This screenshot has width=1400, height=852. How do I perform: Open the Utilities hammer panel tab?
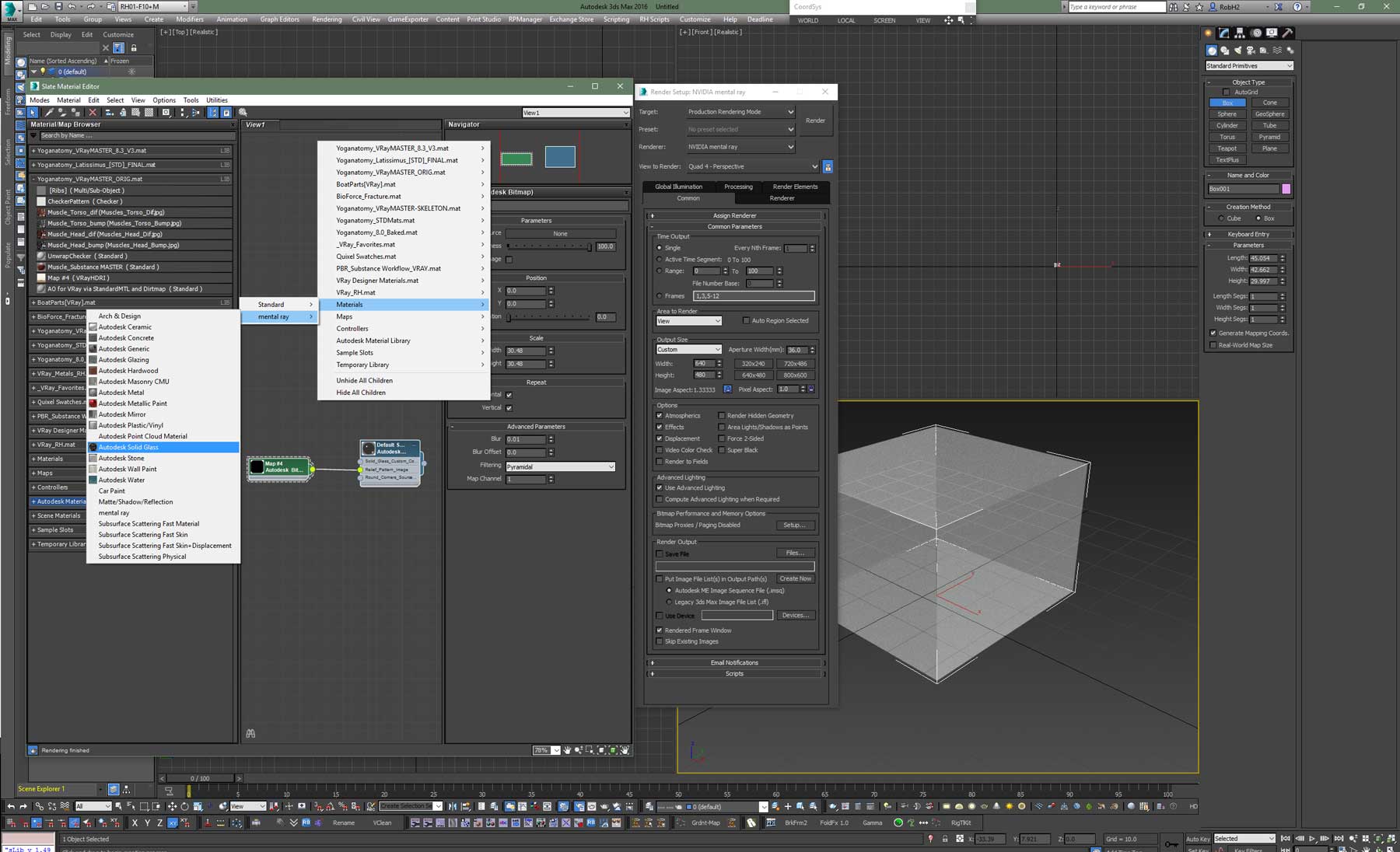click(x=1288, y=33)
